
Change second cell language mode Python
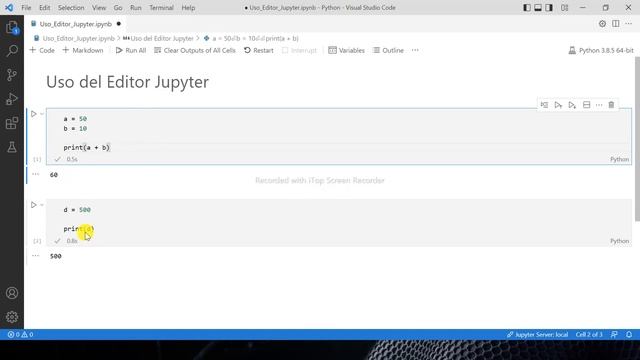(x=619, y=241)
